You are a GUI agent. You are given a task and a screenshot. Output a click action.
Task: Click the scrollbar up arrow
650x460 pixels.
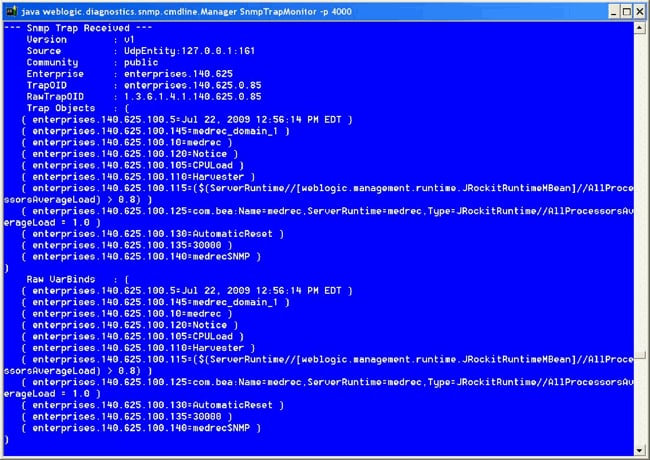point(640,28)
